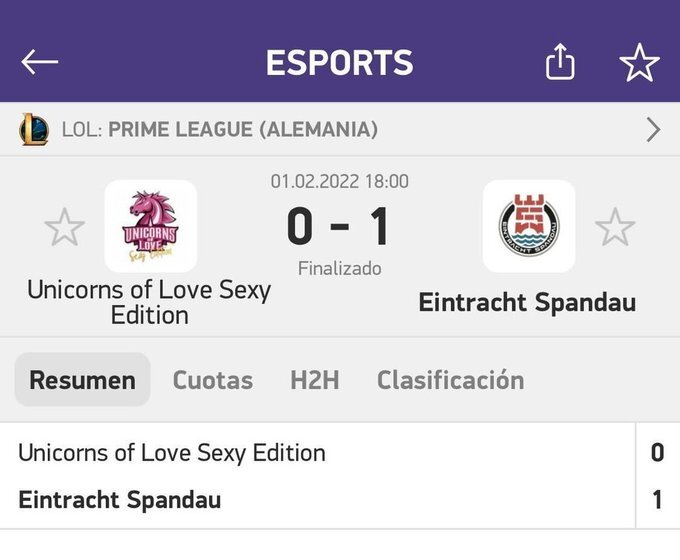
Task: Tap Unicorns of Love Sexy Edition name under logo
Action: pos(149,302)
